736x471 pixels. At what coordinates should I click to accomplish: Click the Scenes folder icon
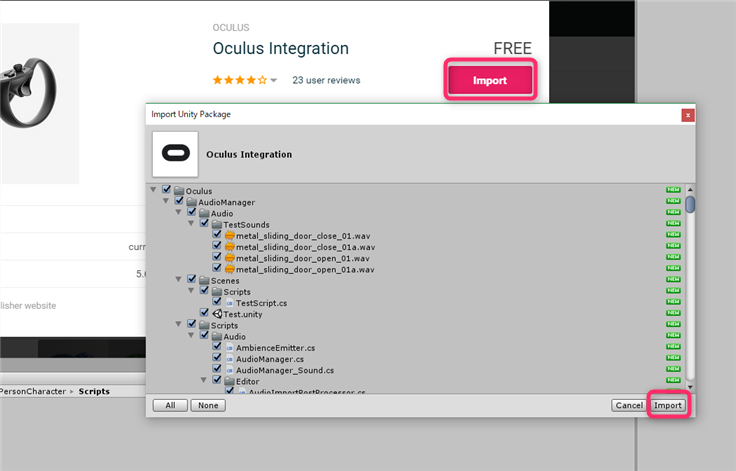click(x=204, y=280)
